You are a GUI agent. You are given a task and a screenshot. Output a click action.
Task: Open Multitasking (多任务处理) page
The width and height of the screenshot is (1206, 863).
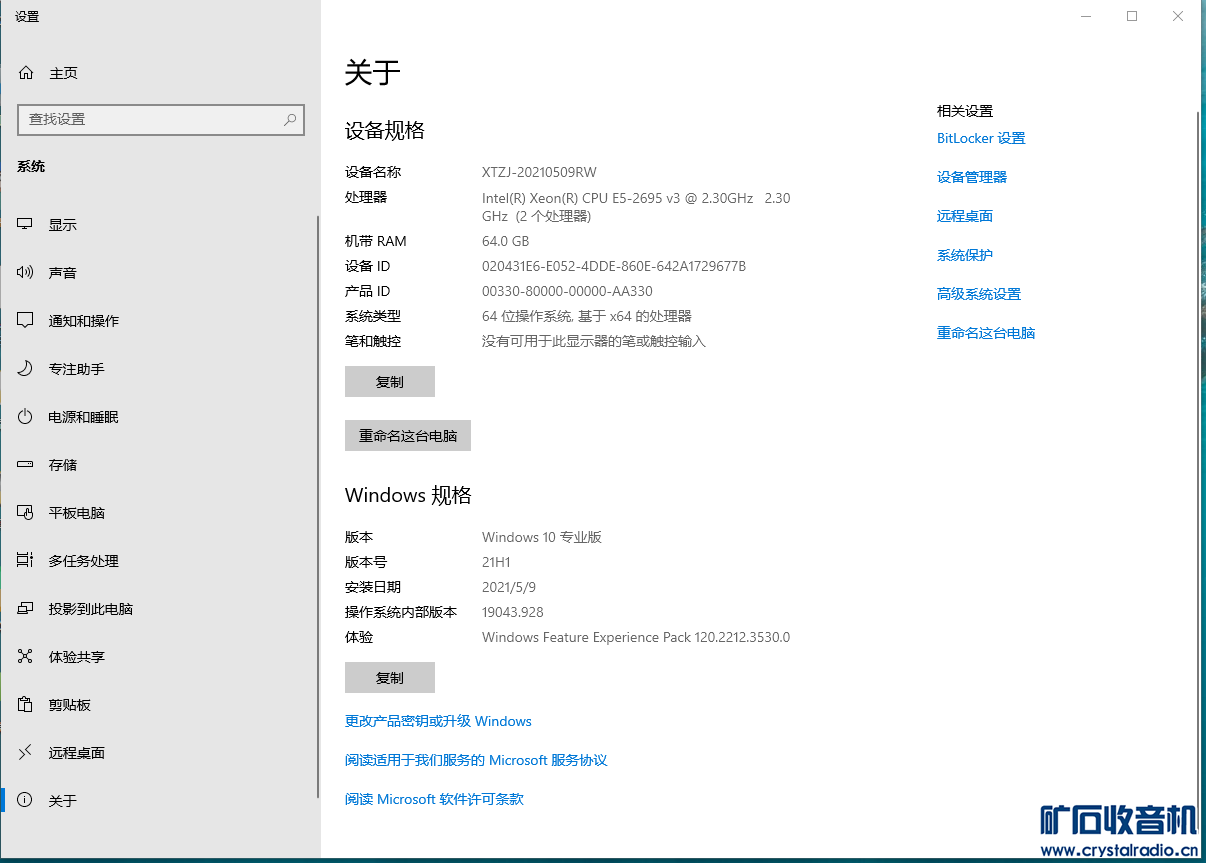click(x=83, y=561)
